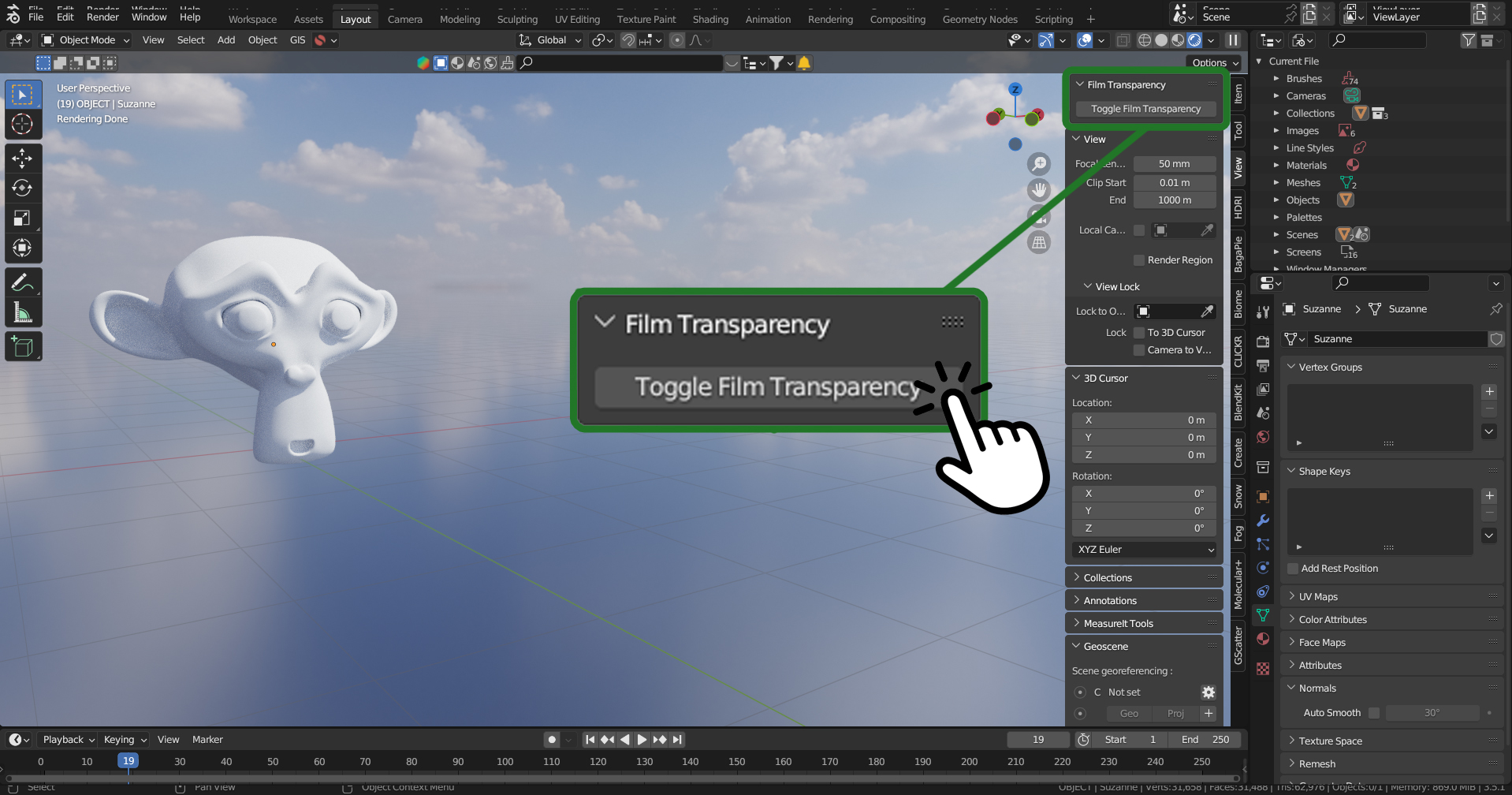This screenshot has width=1512, height=795.
Task: Select the Add Cube tool
Action: [22, 346]
